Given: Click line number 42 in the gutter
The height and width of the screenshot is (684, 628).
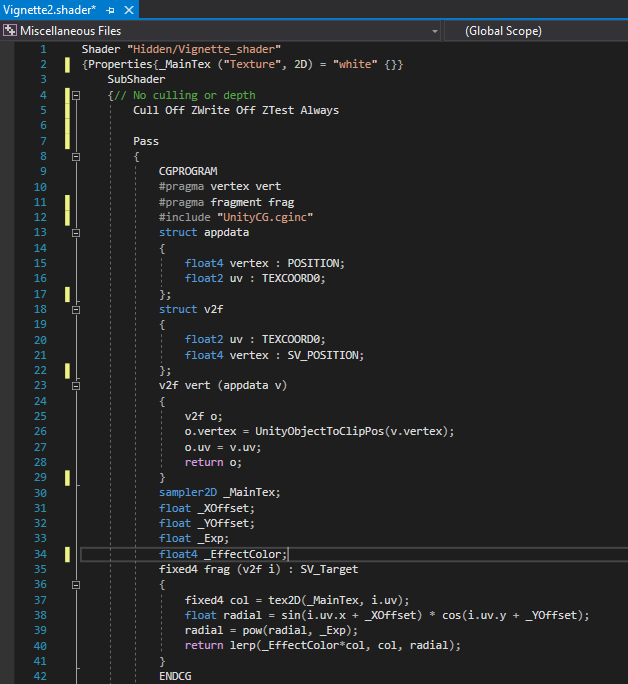Looking at the screenshot, I should coord(39,675).
